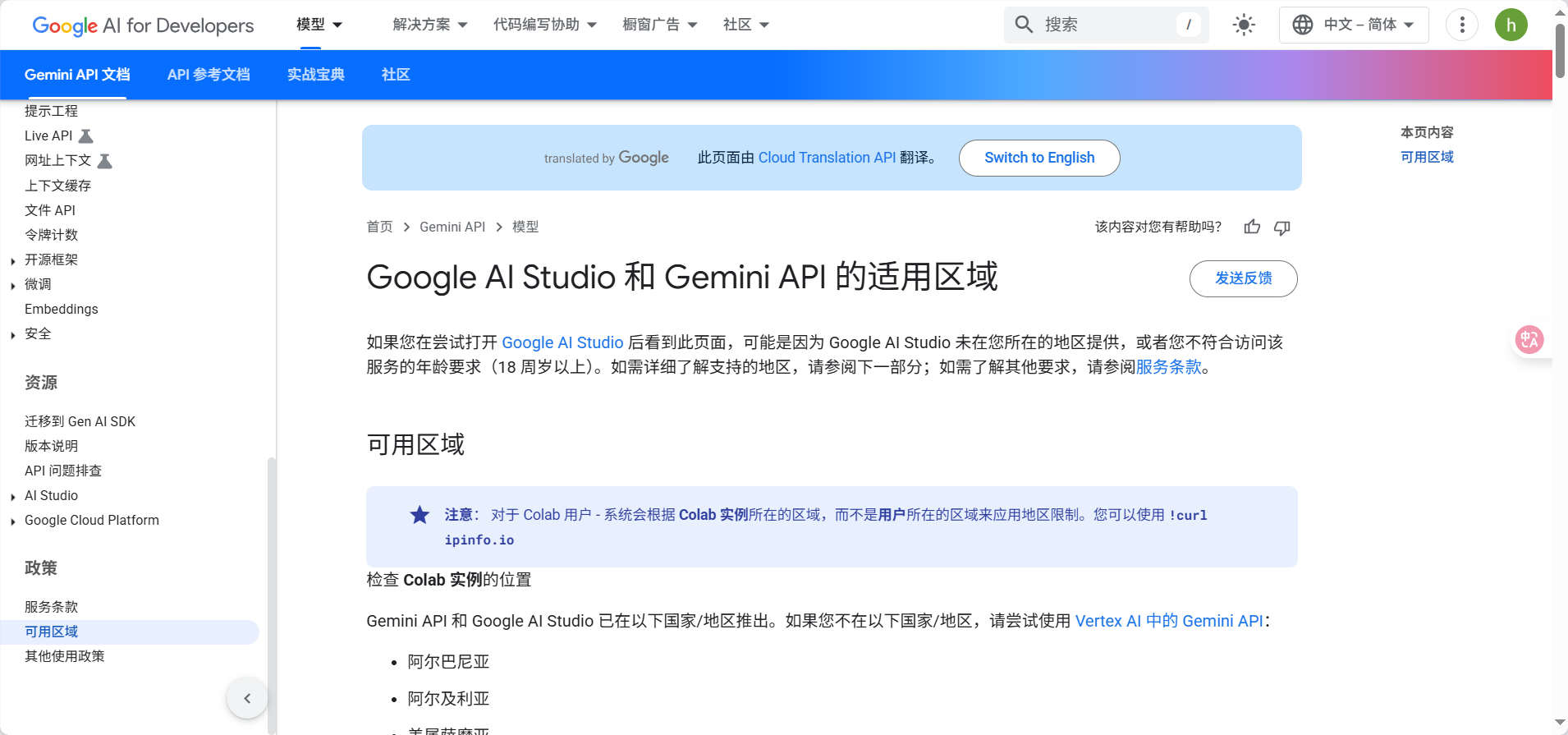The width and height of the screenshot is (1568, 735).
Task: Open the 橱窗广告 dropdown menu
Action: (x=660, y=25)
